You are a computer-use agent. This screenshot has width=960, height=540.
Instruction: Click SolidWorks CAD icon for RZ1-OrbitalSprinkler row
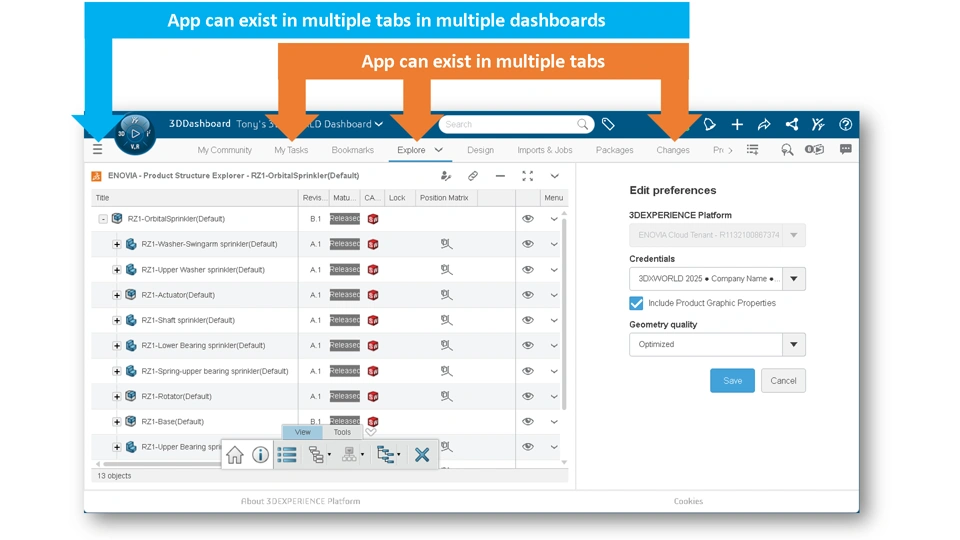coord(373,219)
